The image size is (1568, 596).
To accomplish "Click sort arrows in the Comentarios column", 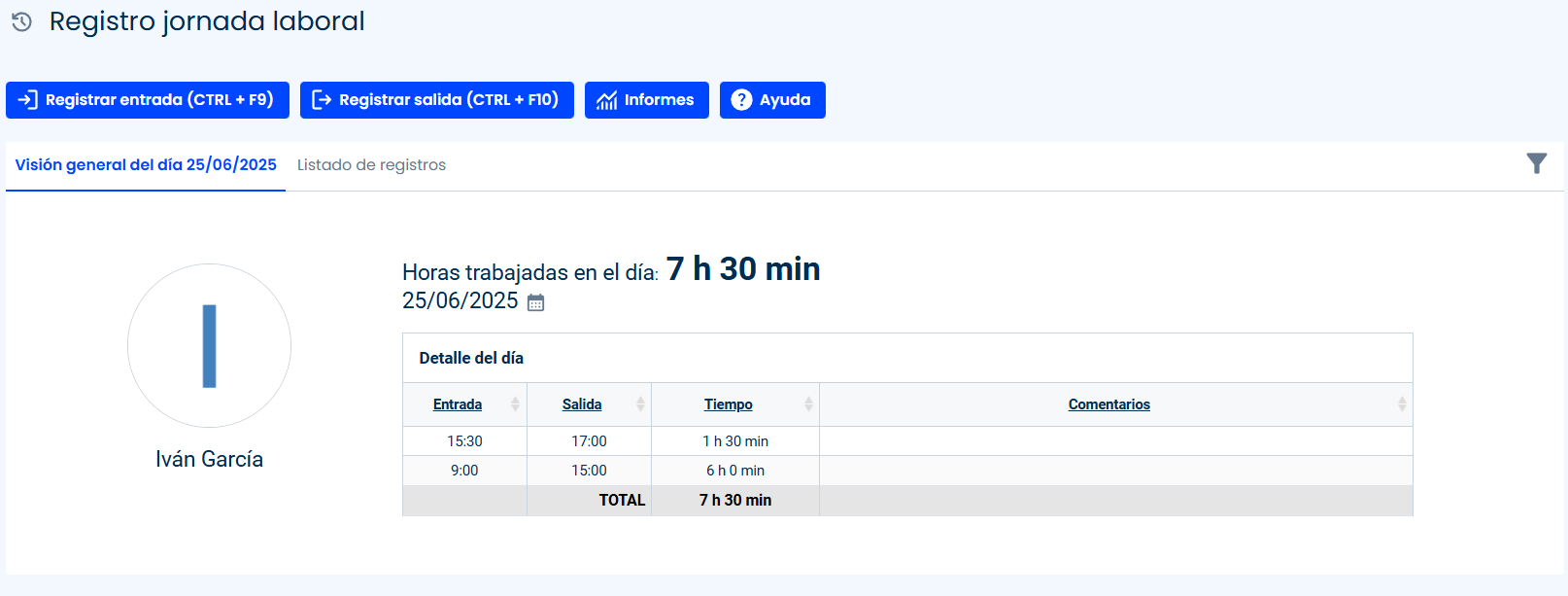I will (x=1402, y=404).
